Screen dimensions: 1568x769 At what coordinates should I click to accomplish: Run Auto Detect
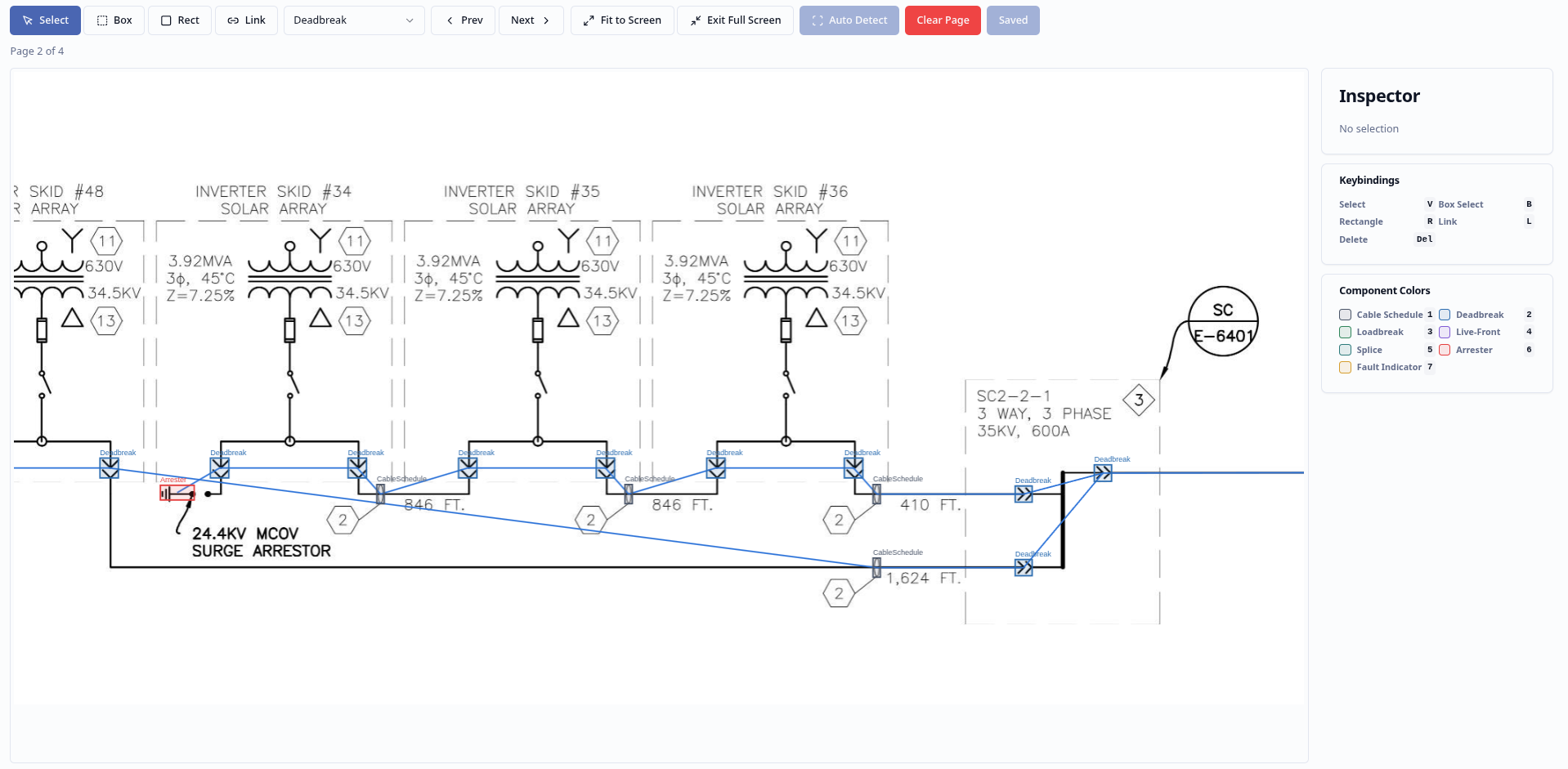click(x=849, y=20)
